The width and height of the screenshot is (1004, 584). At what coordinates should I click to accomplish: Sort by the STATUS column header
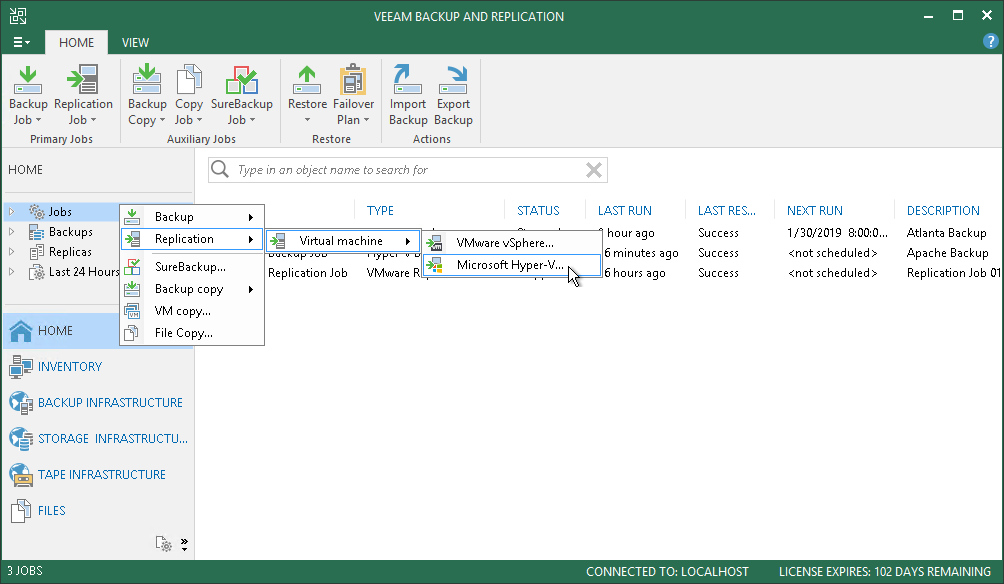coord(538,211)
